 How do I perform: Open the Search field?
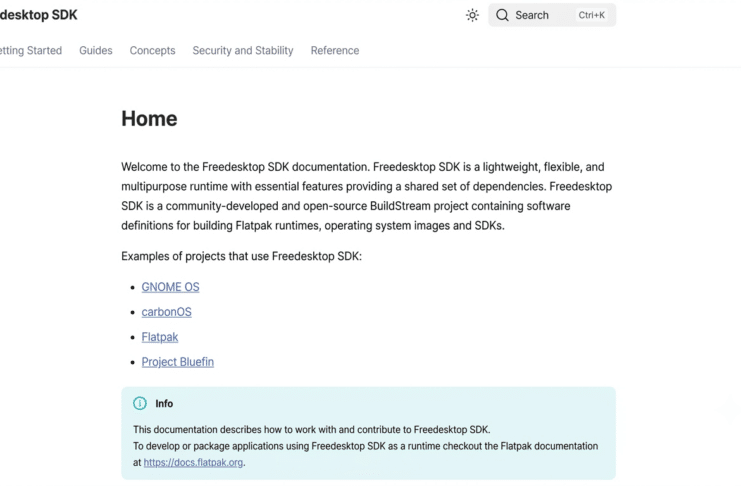(552, 15)
